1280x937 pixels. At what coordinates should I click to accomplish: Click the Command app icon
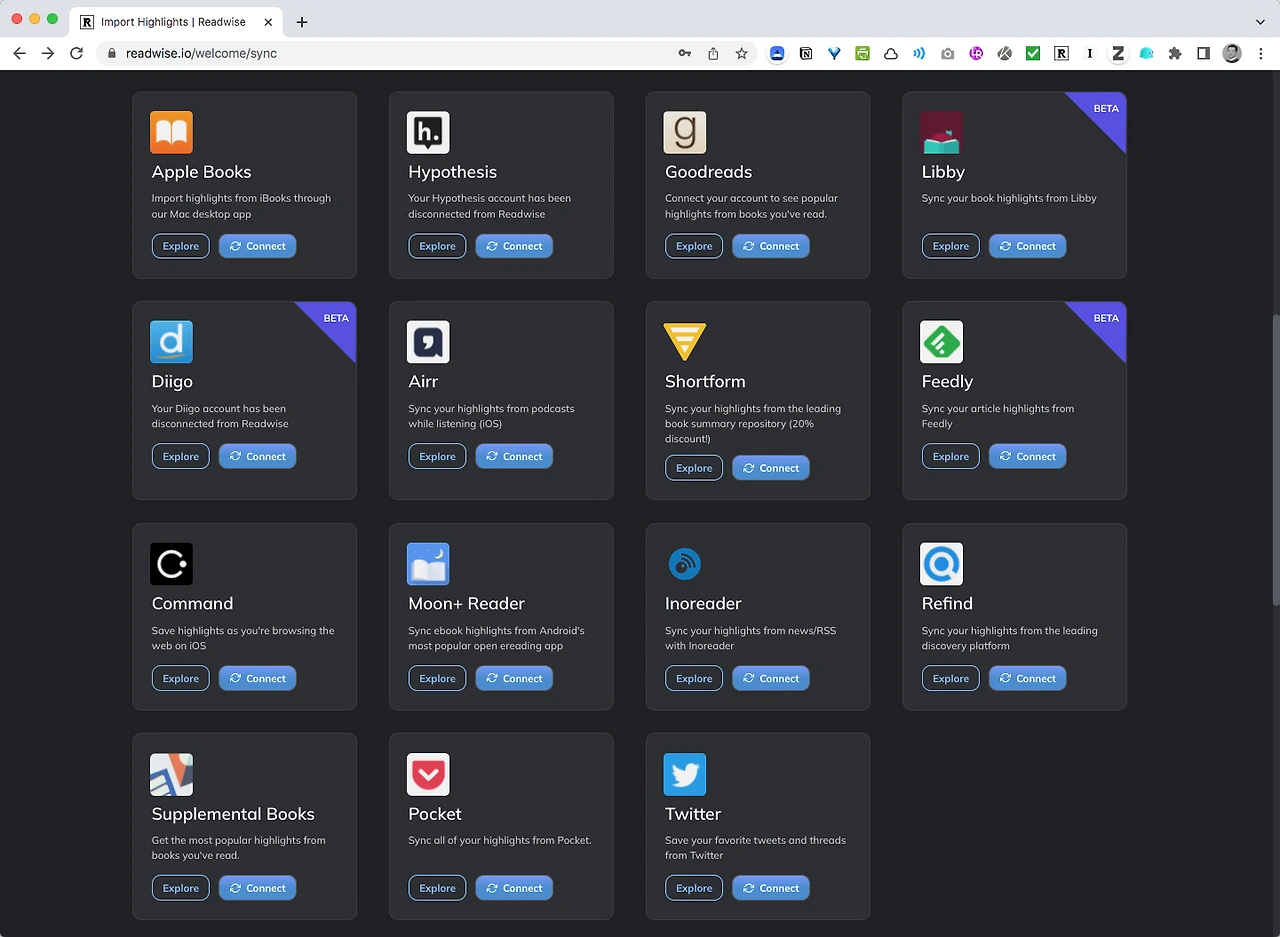pos(171,564)
